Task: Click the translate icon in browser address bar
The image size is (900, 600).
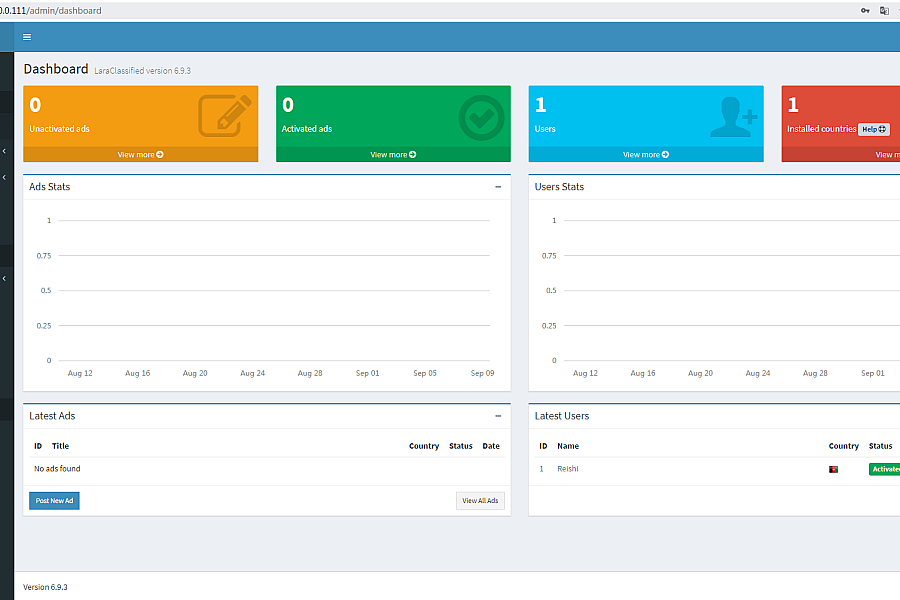Action: coord(885,11)
